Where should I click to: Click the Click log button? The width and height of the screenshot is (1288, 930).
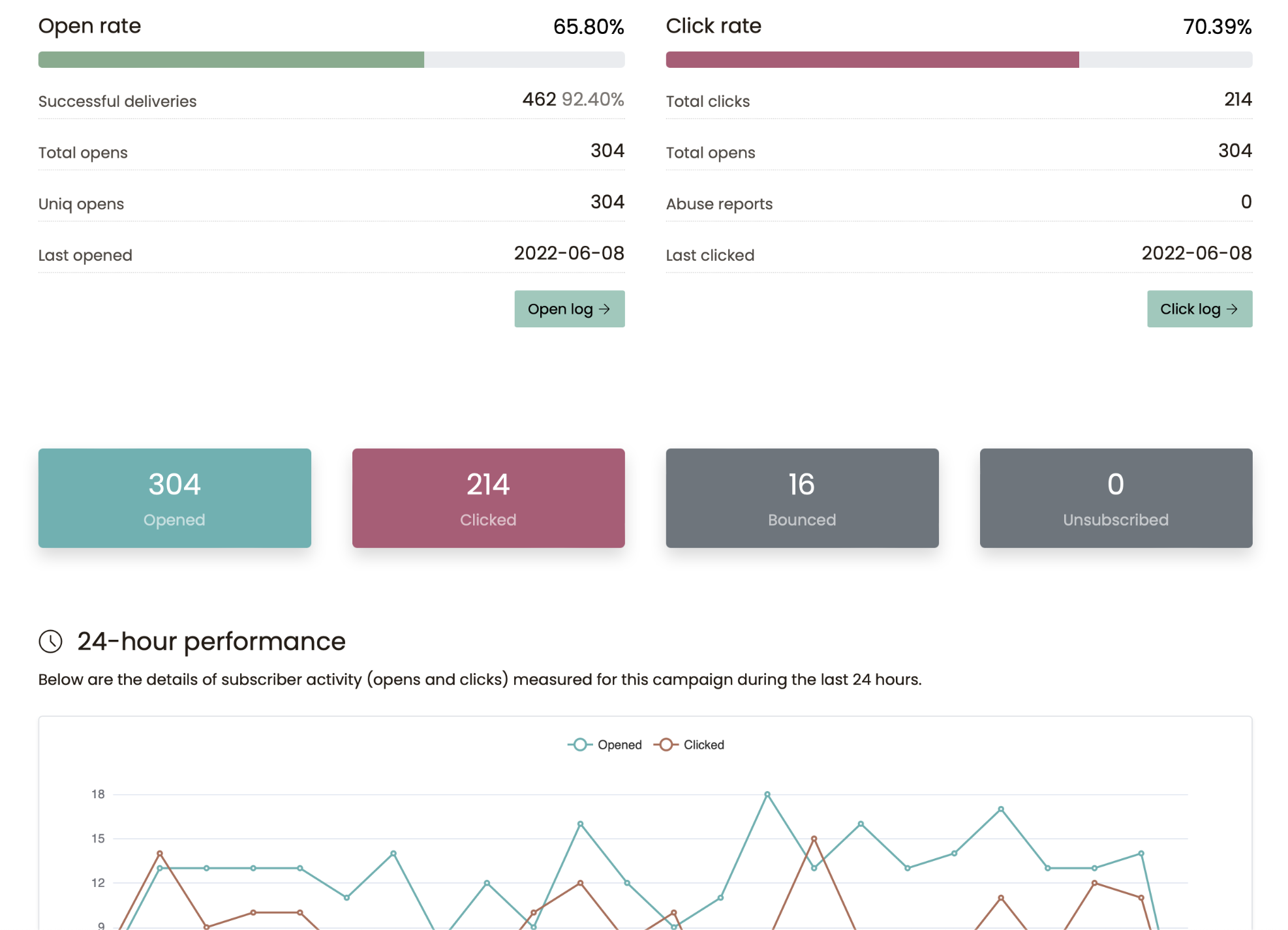(x=1199, y=309)
